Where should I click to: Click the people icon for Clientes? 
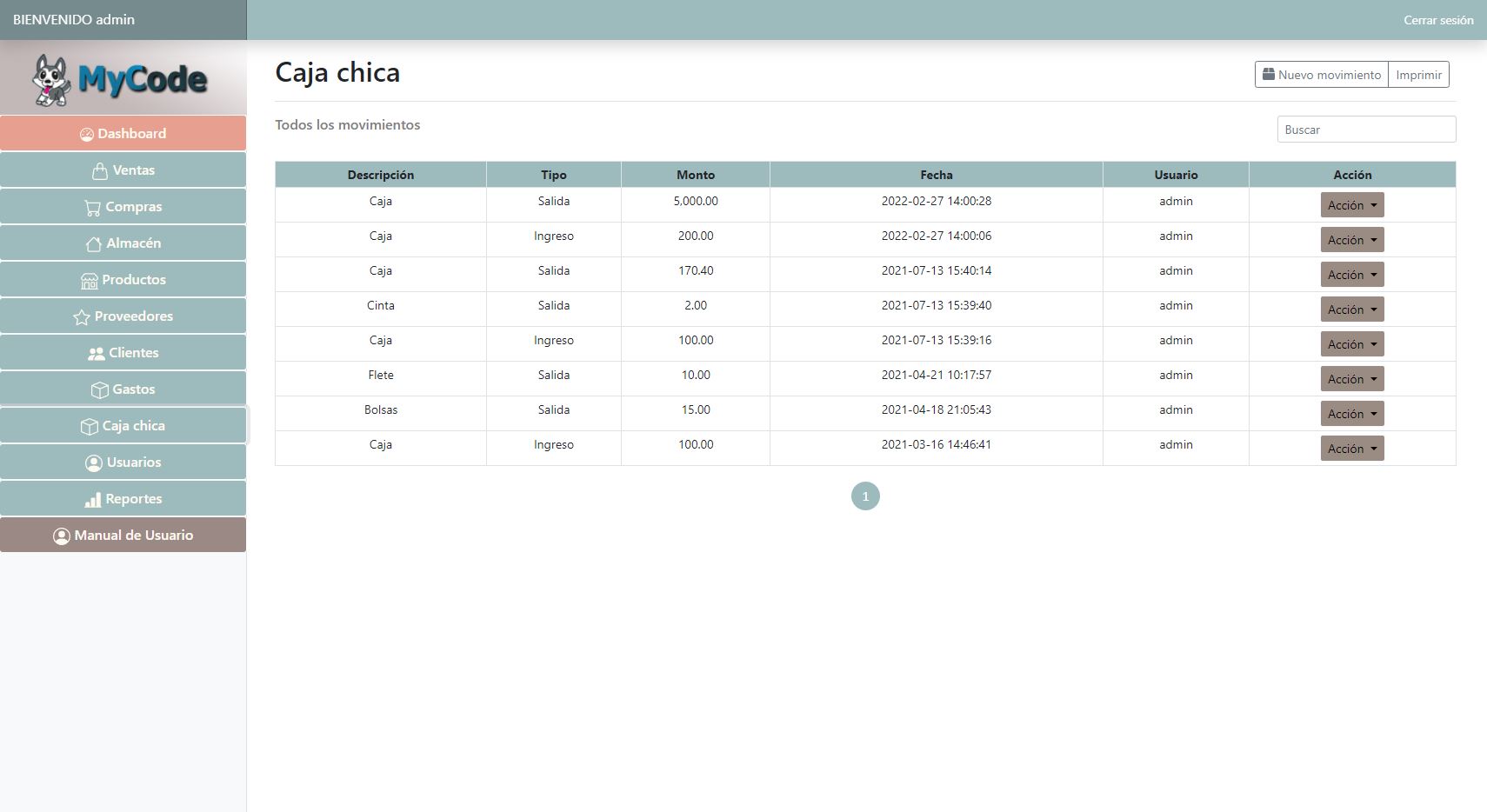point(96,354)
